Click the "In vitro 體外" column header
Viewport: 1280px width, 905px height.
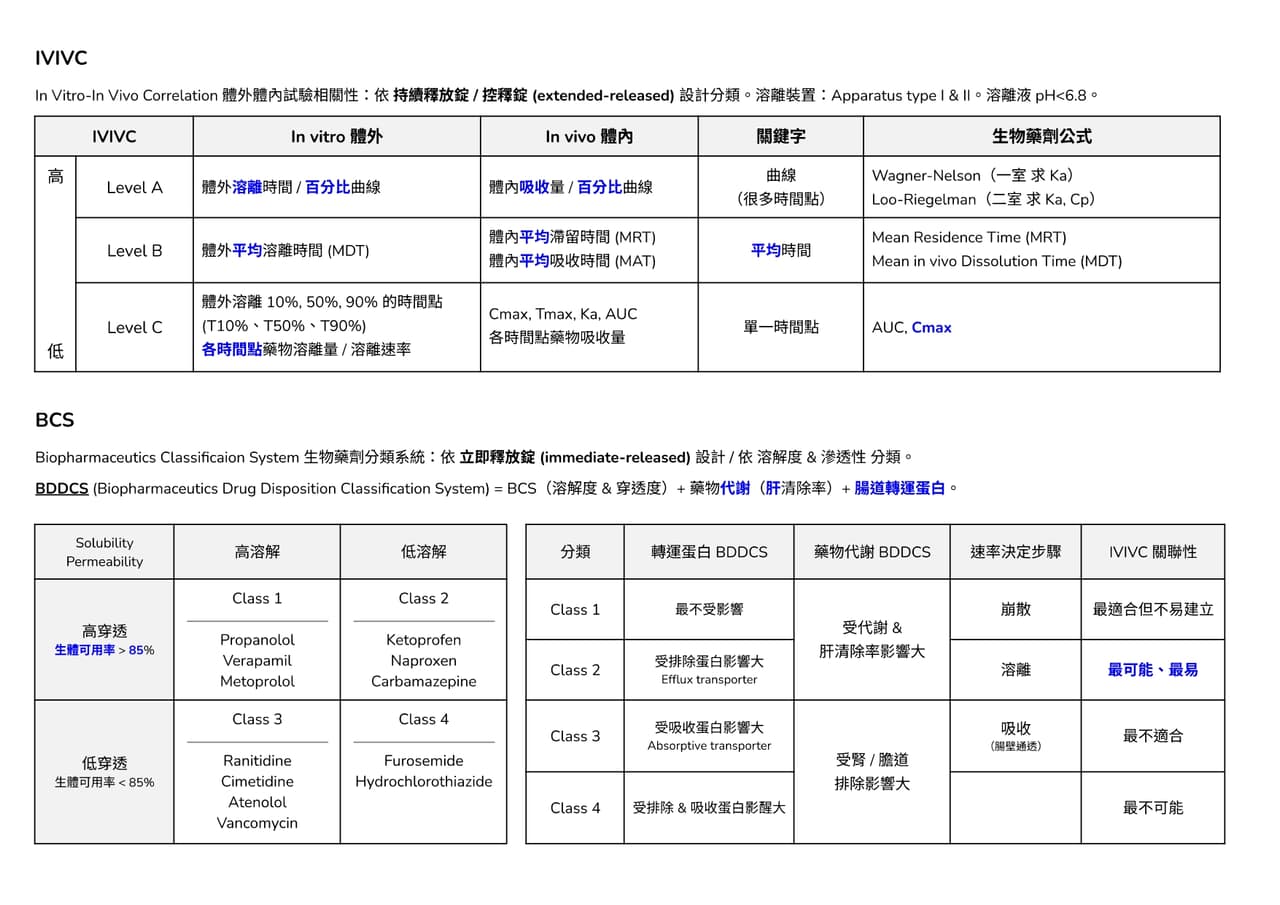pyautogui.click(x=336, y=137)
